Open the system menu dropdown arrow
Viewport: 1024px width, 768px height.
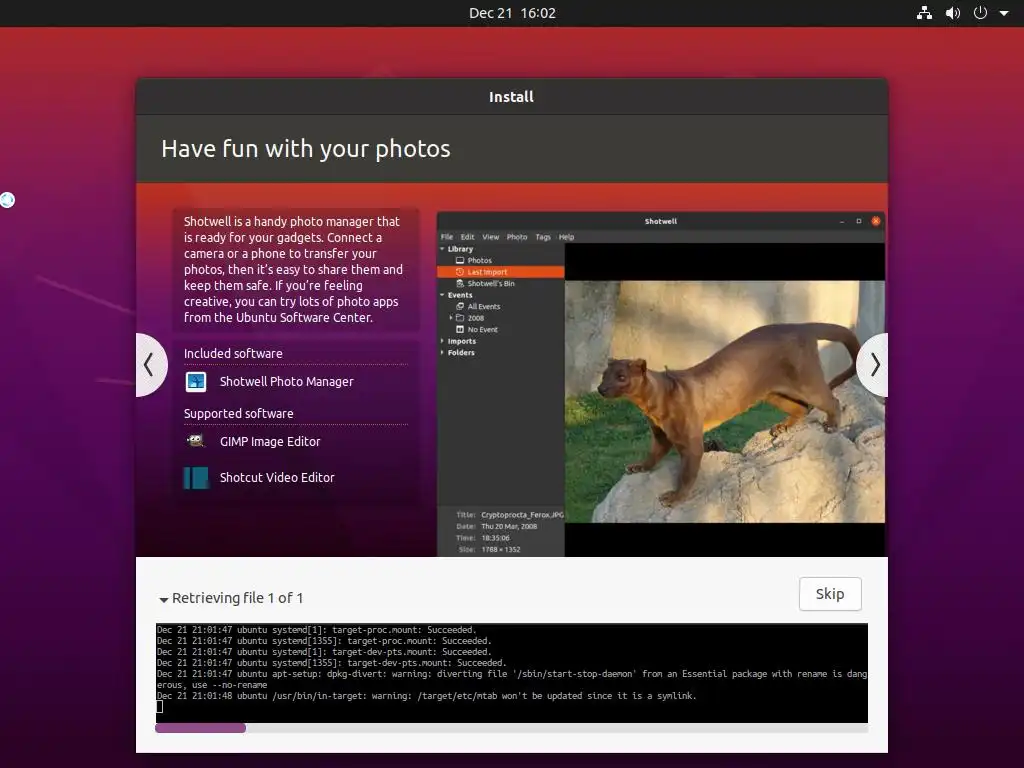pos(1004,13)
